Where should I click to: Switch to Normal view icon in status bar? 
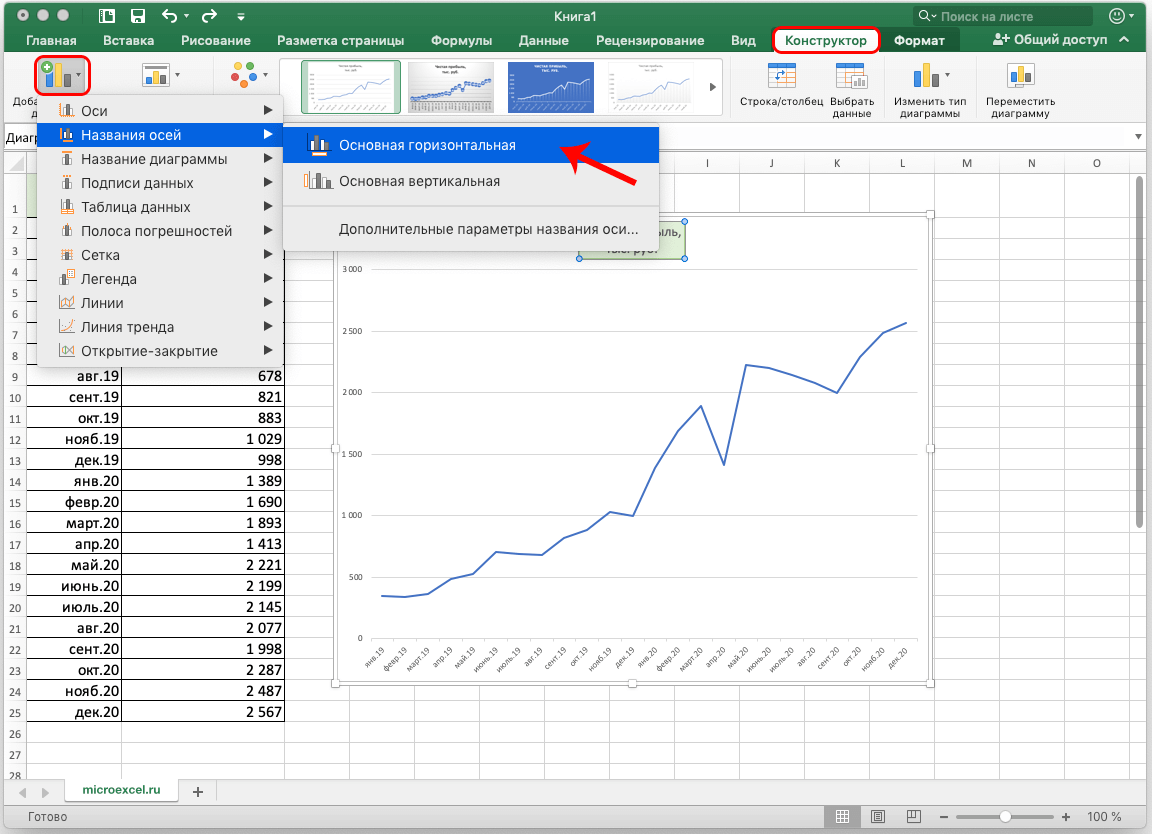click(x=843, y=816)
